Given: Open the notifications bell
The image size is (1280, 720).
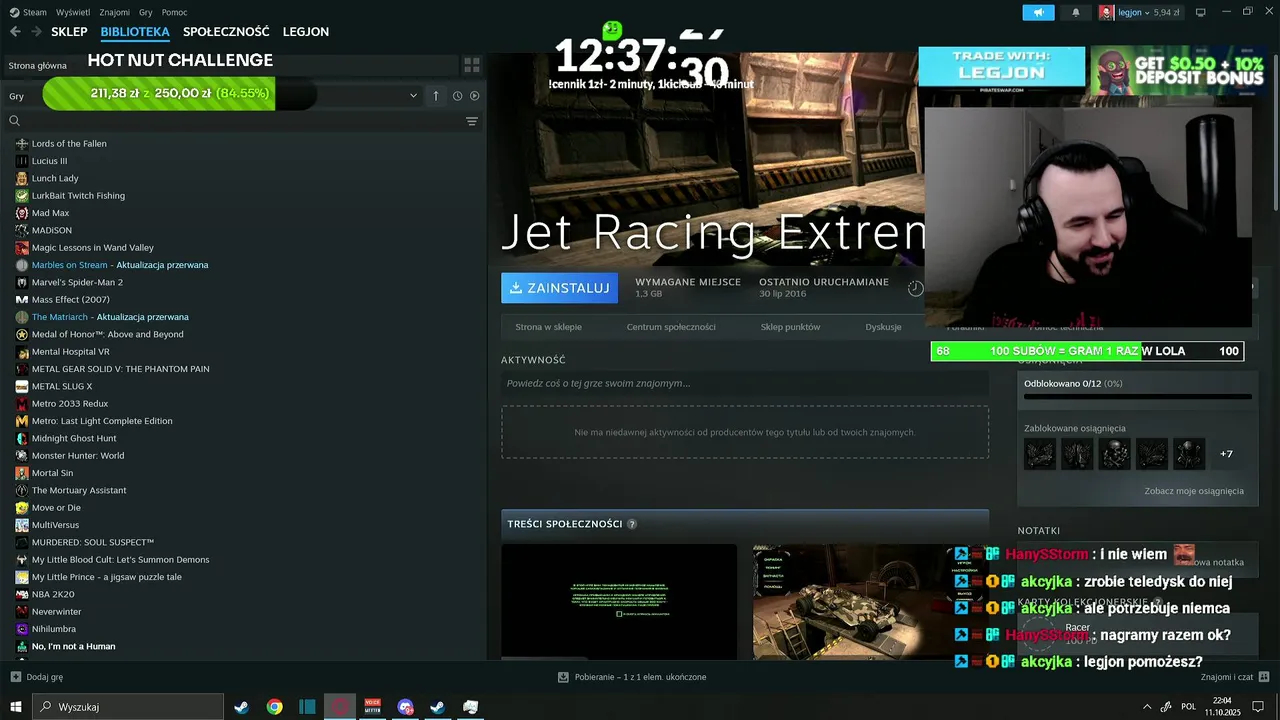Looking at the screenshot, I should coord(1076,12).
